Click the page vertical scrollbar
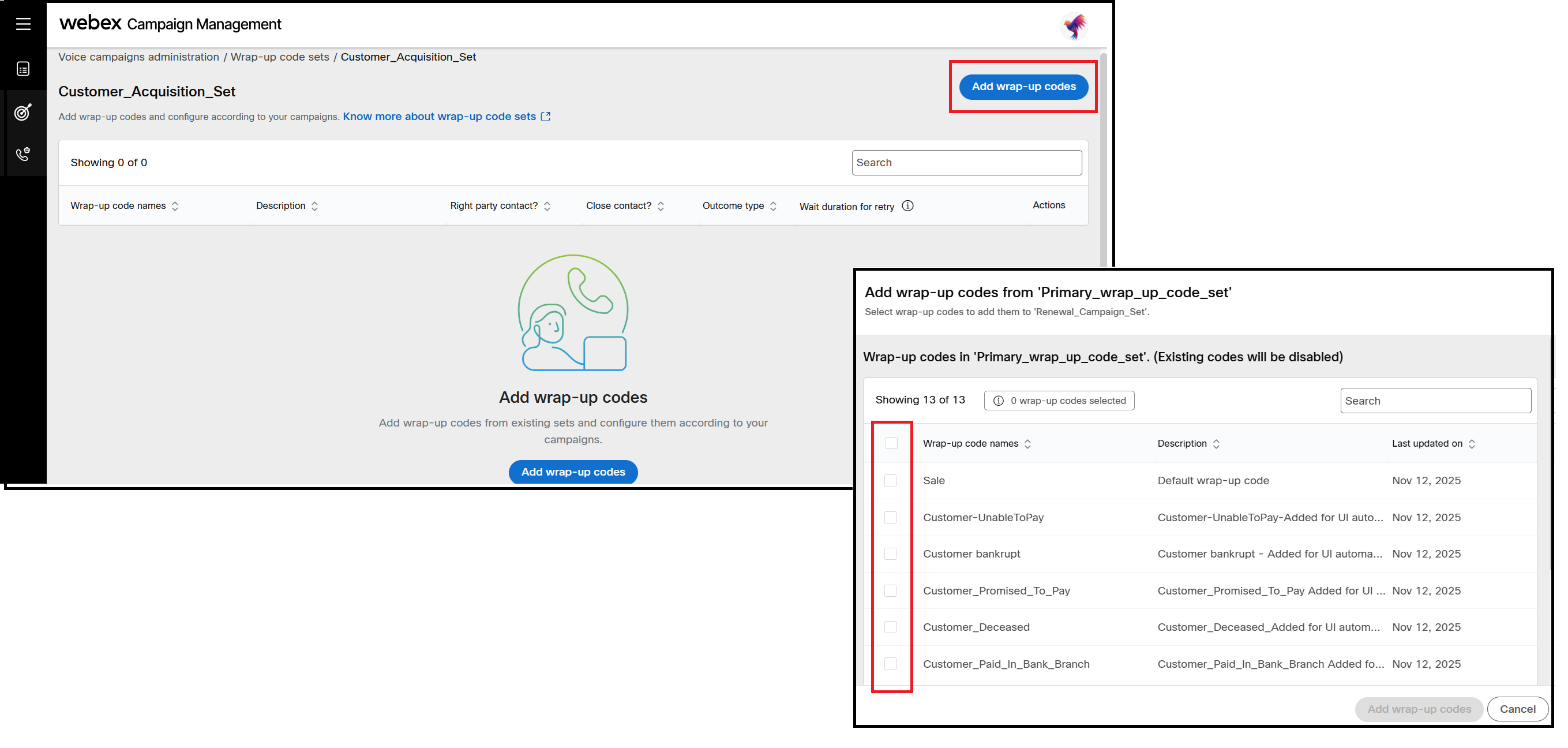The width and height of the screenshot is (1568, 748). 1103,158
